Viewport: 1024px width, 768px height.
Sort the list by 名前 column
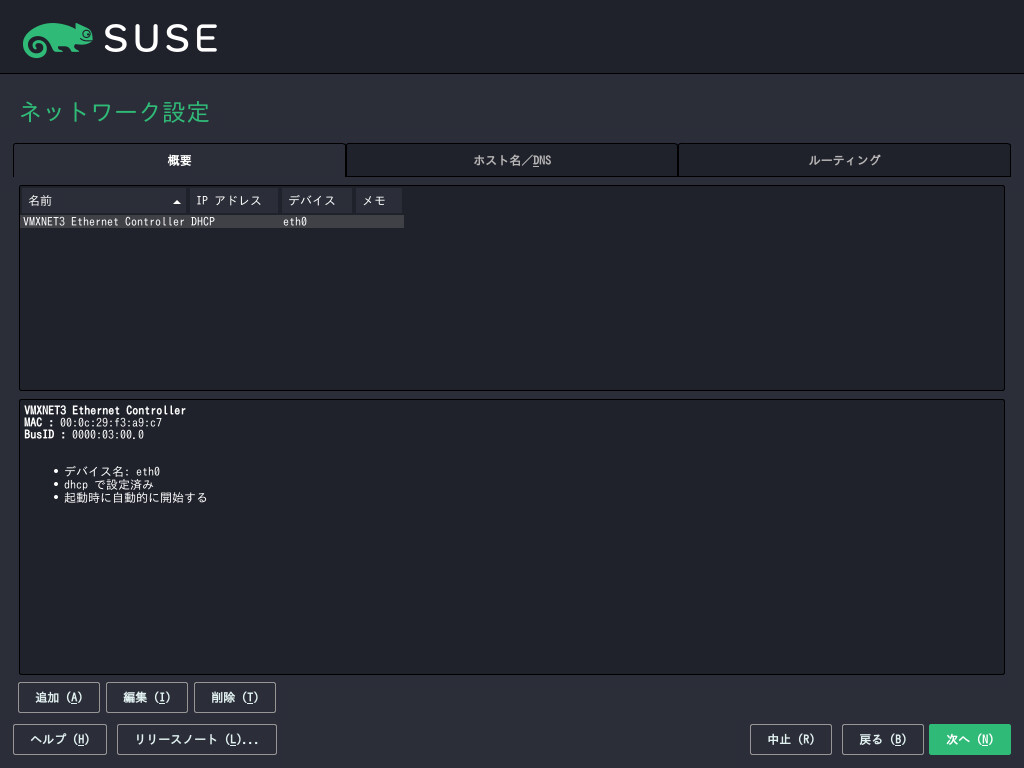pos(100,200)
